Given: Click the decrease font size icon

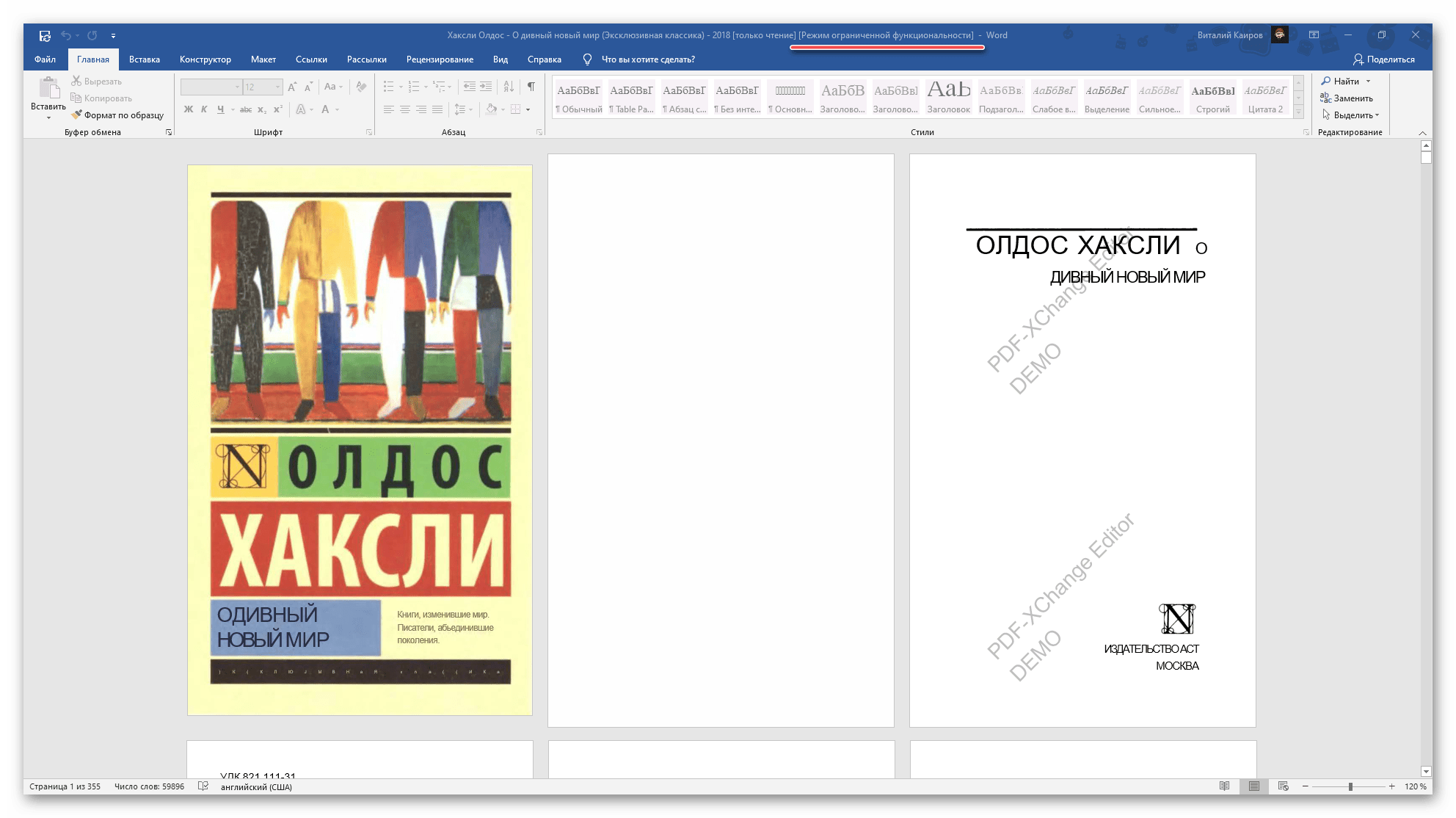Looking at the screenshot, I should click(x=308, y=87).
